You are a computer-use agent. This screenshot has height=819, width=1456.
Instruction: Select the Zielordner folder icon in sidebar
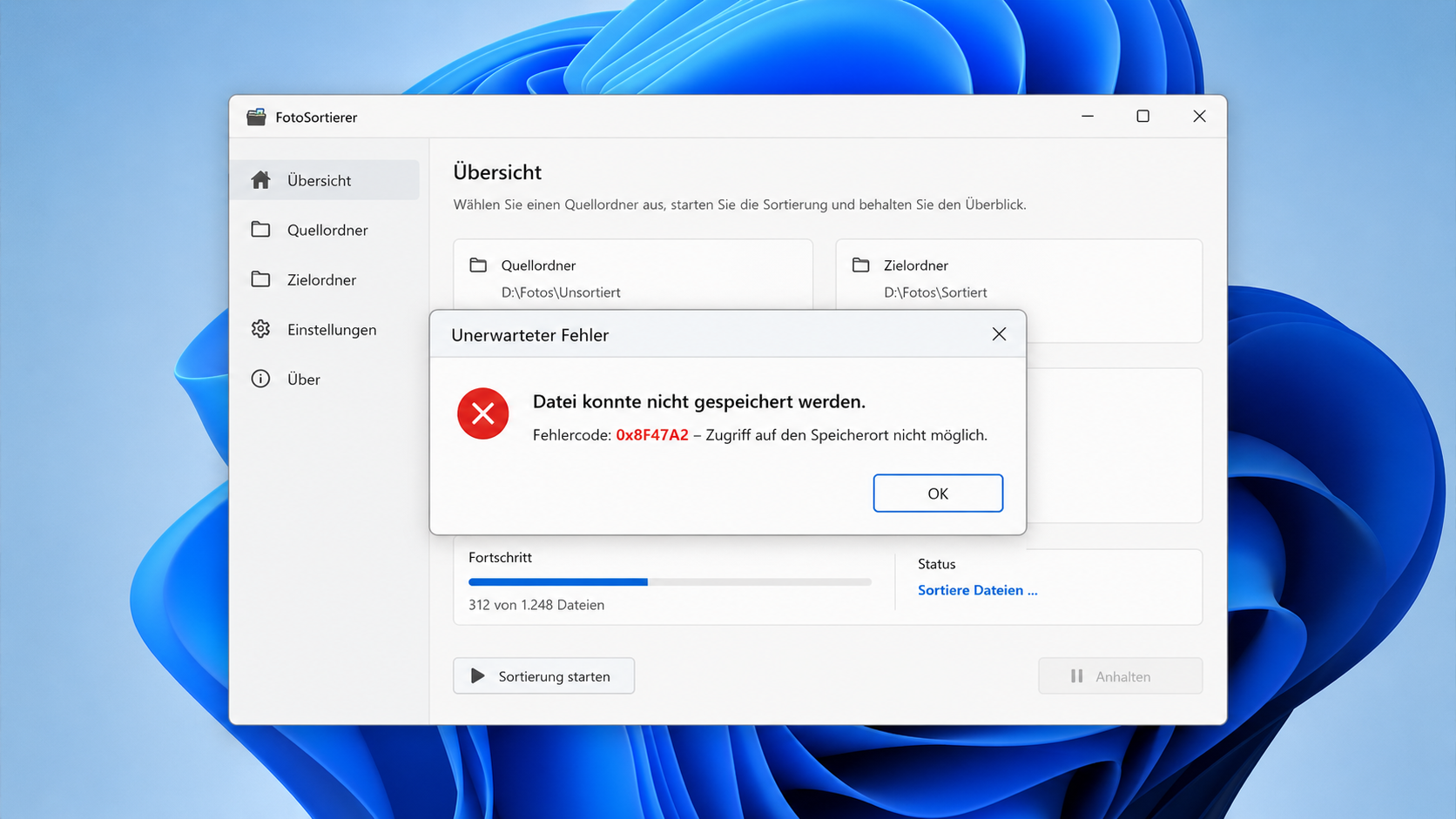pos(260,279)
